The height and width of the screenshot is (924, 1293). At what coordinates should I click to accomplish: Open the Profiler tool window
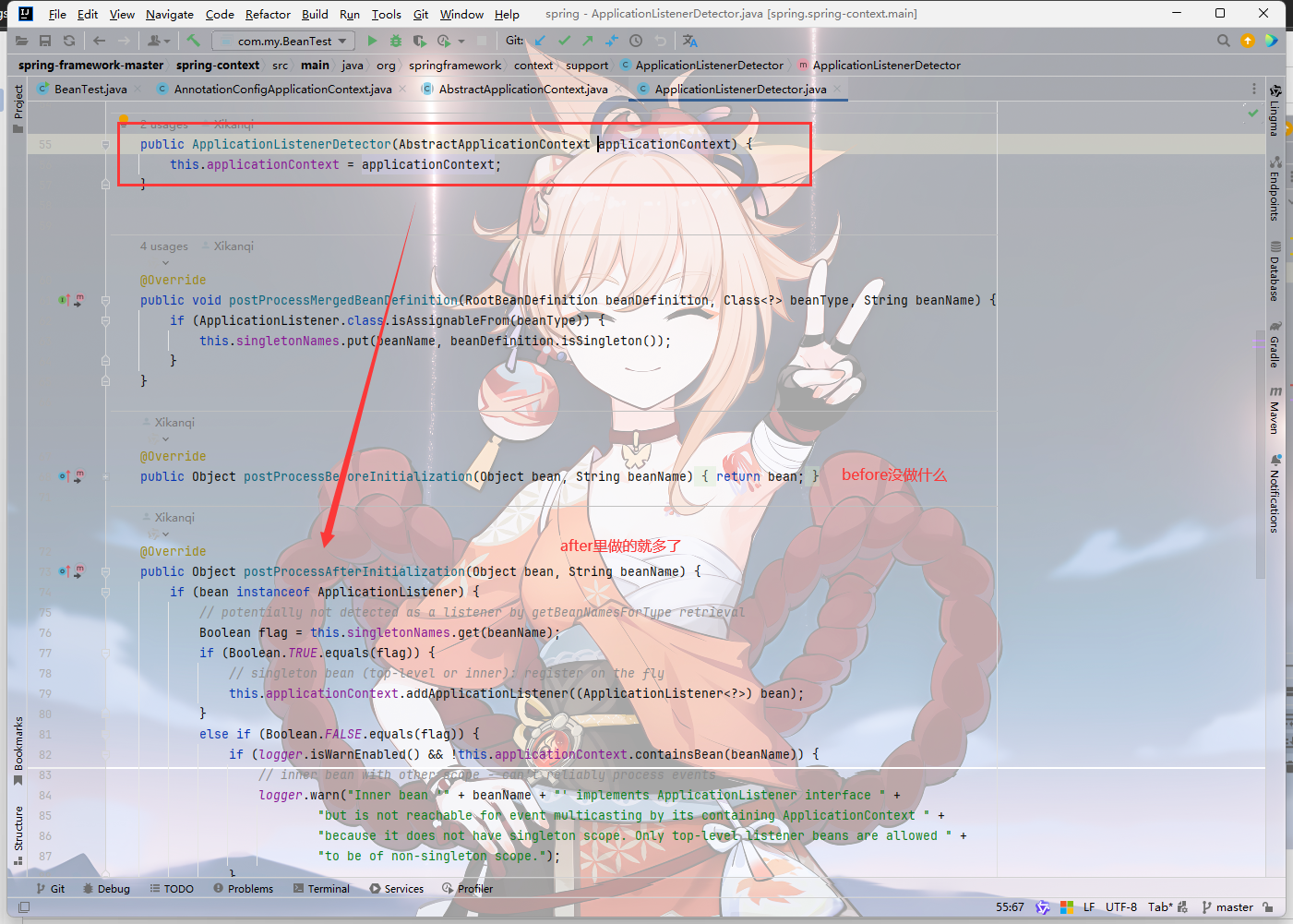467,888
